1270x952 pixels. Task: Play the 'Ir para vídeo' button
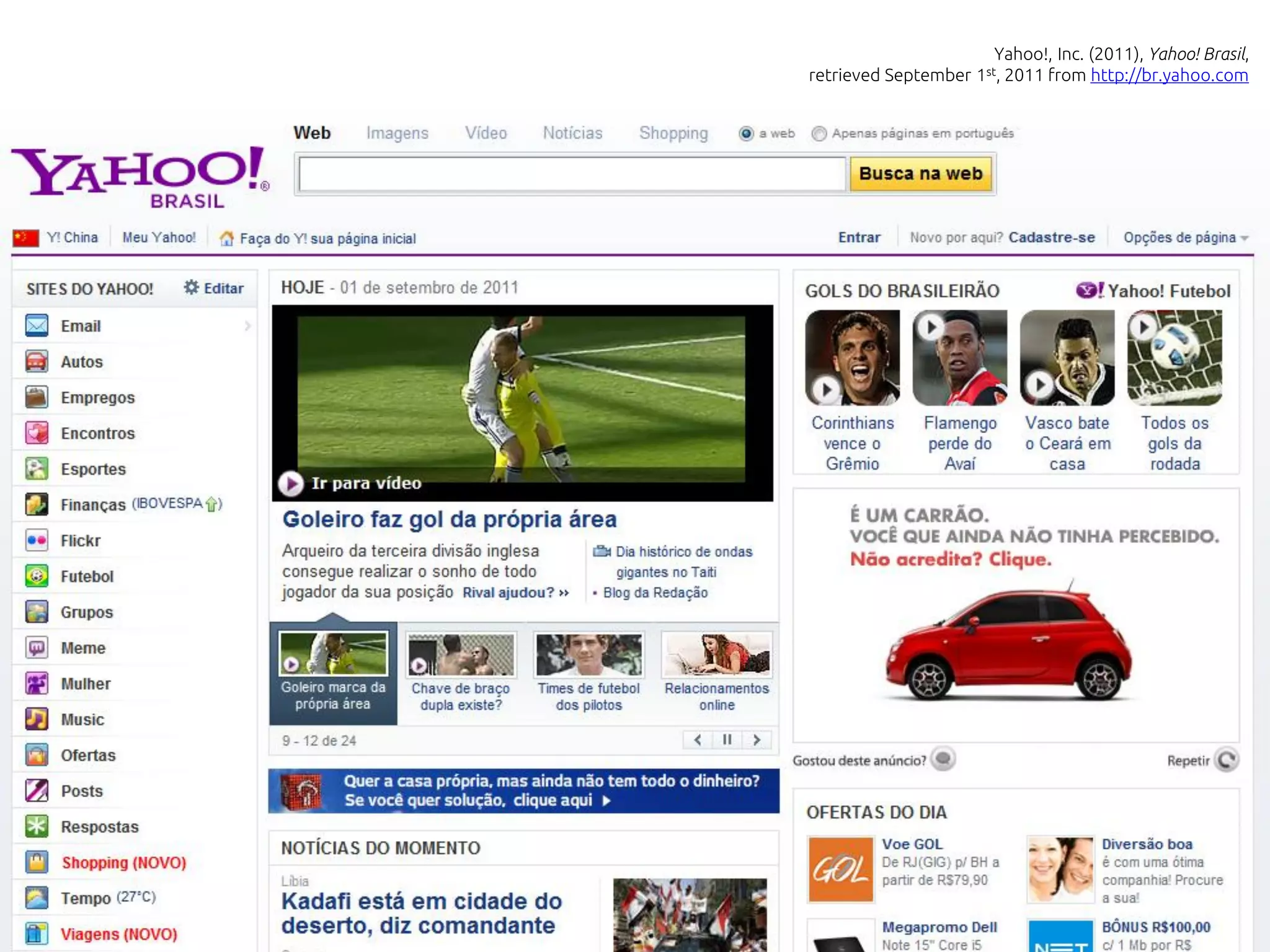(x=291, y=483)
